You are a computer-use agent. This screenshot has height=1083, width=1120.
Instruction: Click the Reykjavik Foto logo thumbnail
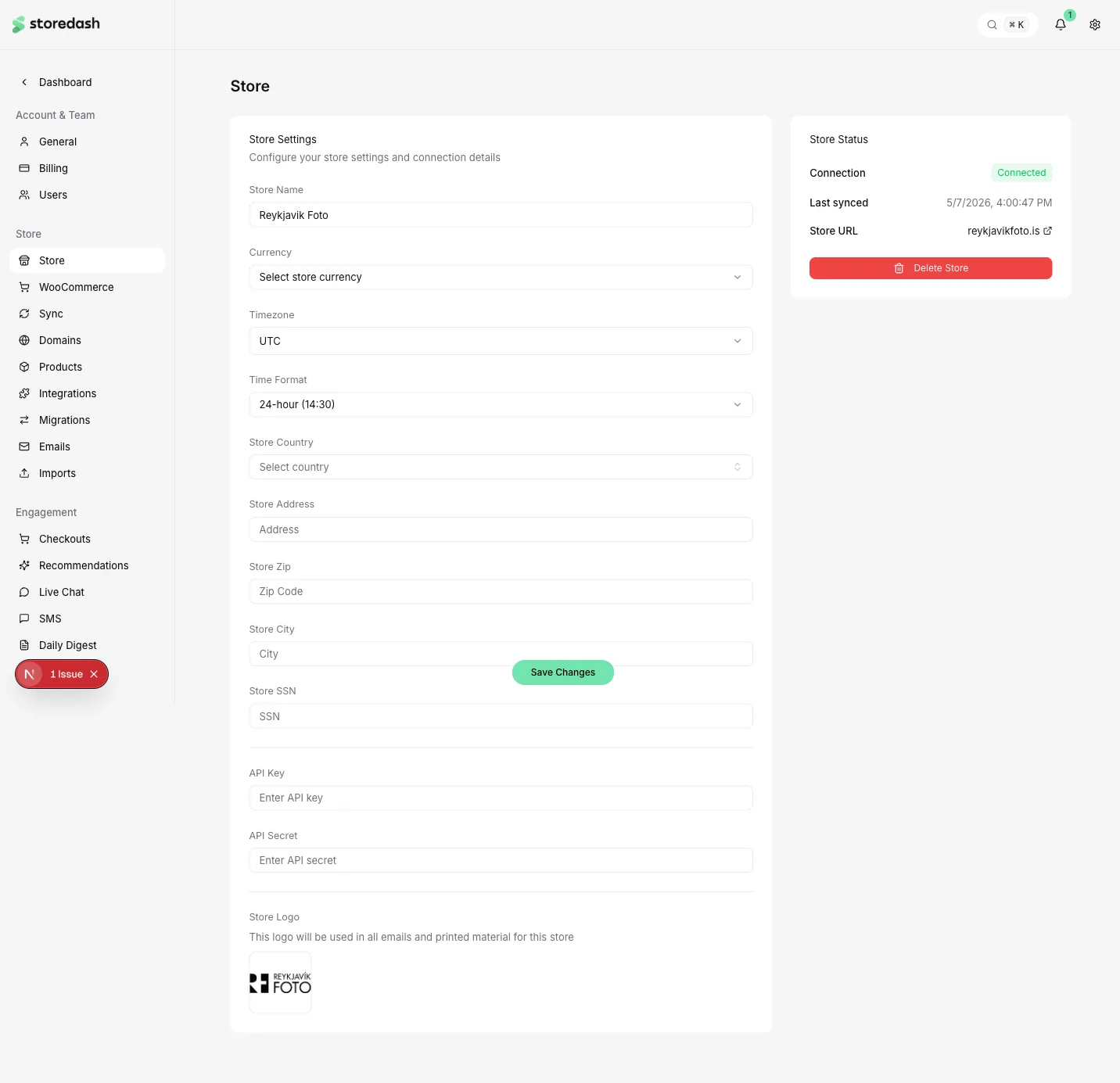click(280, 983)
